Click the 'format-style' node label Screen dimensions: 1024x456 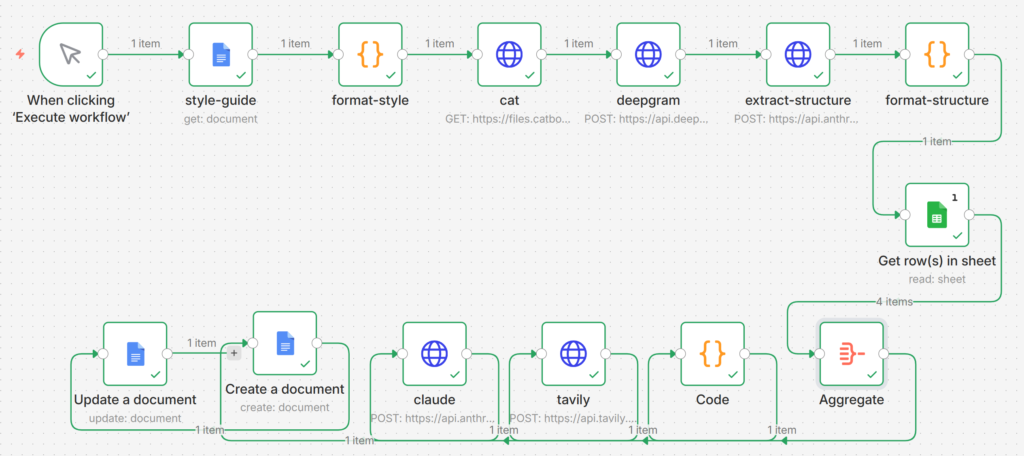(x=370, y=101)
